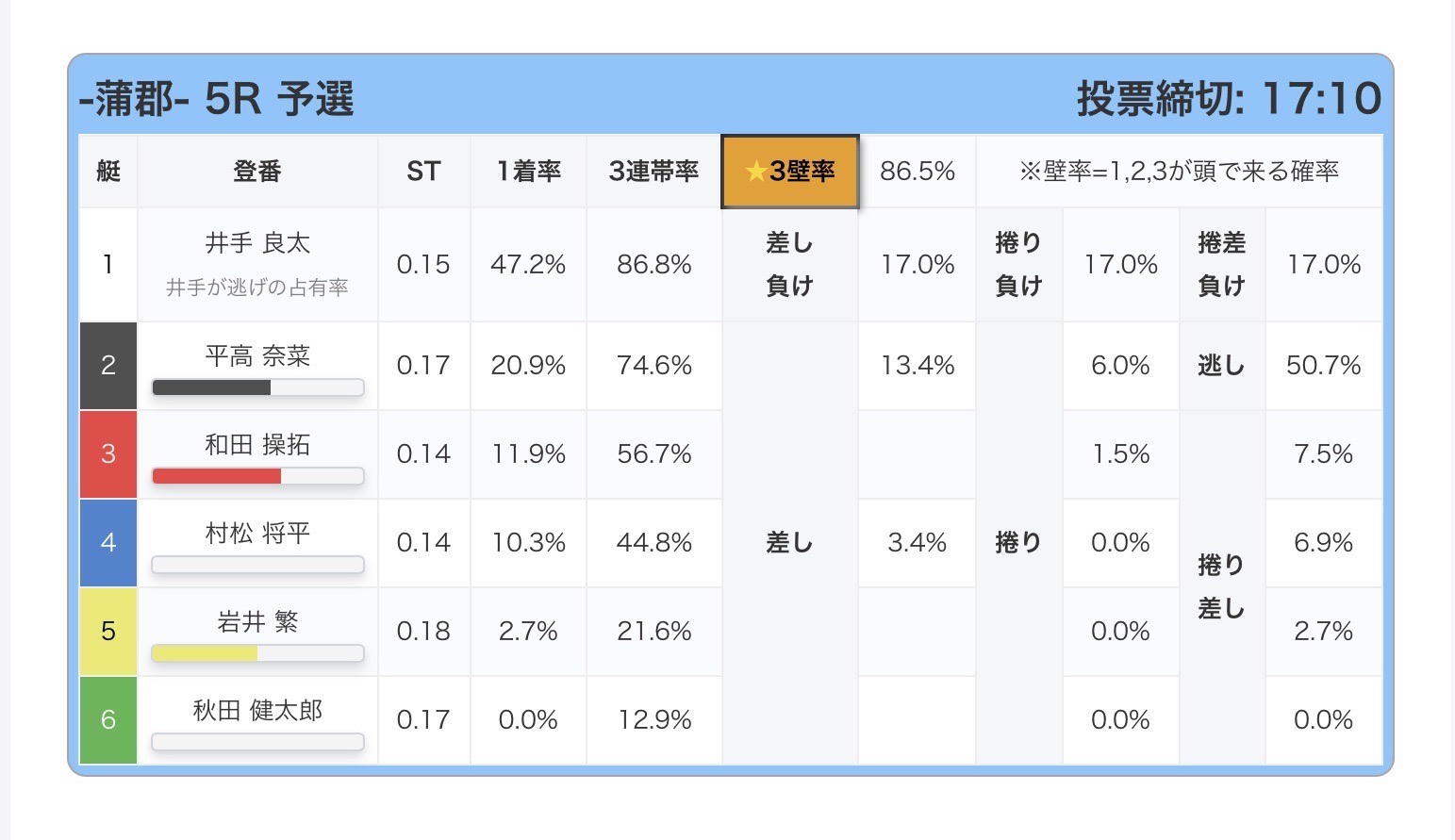
Task: Click the 蒲郡 5R 予選 title
Action: coord(217,98)
